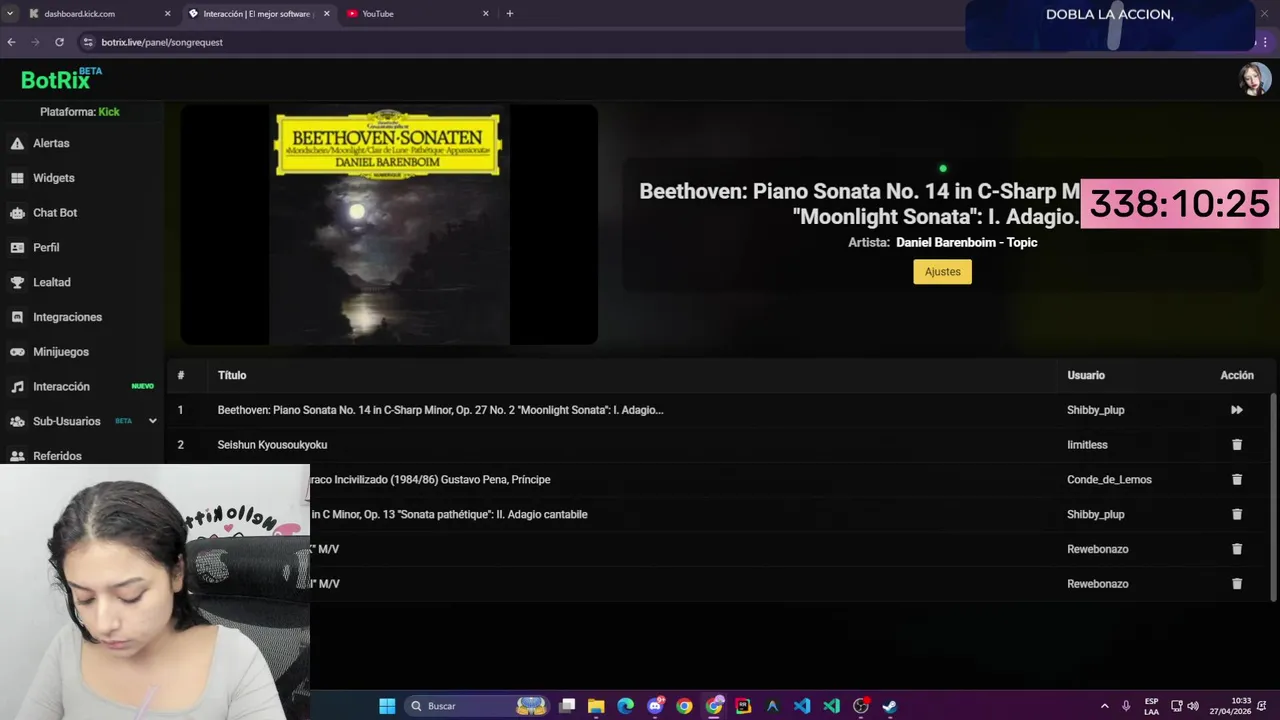Delete last Rewebonazo M/V request

pos(1236,584)
